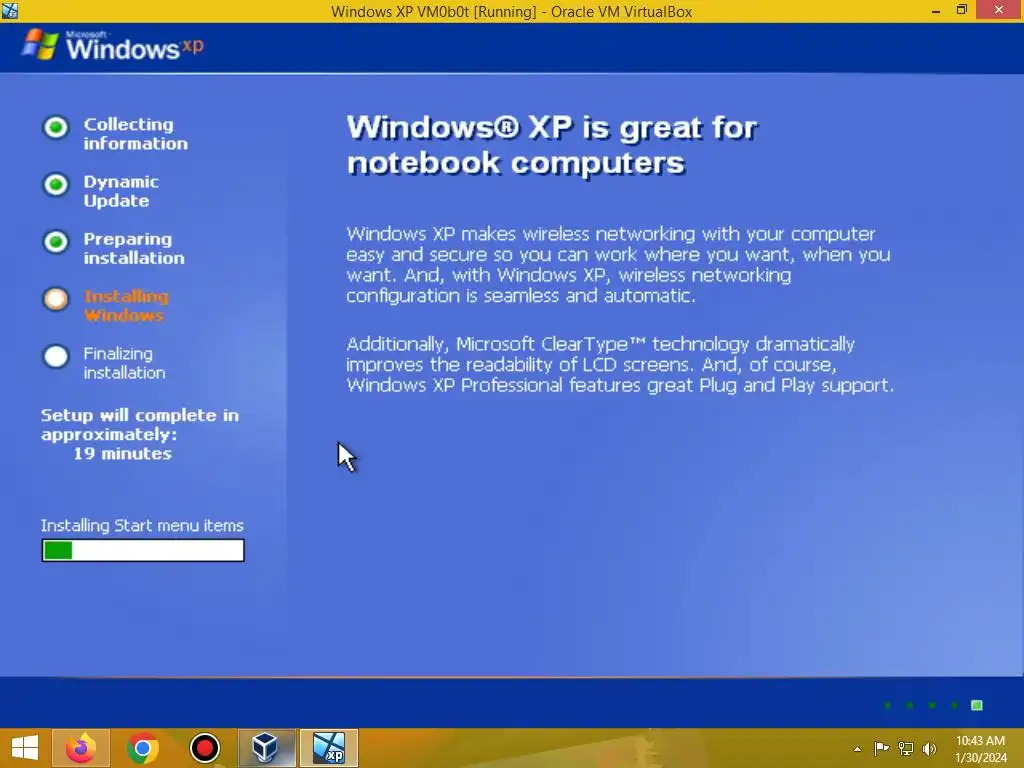
Task: Click the 'Setup will complete in' label
Action: pyautogui.click(x=140, y=415)
